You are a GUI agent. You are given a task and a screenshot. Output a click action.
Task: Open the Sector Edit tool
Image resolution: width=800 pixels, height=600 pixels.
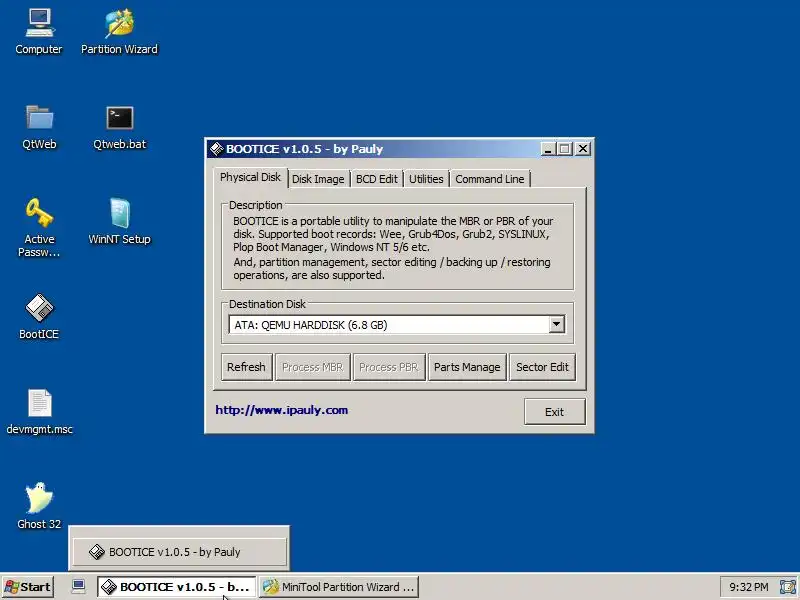(x=542, y=367)
